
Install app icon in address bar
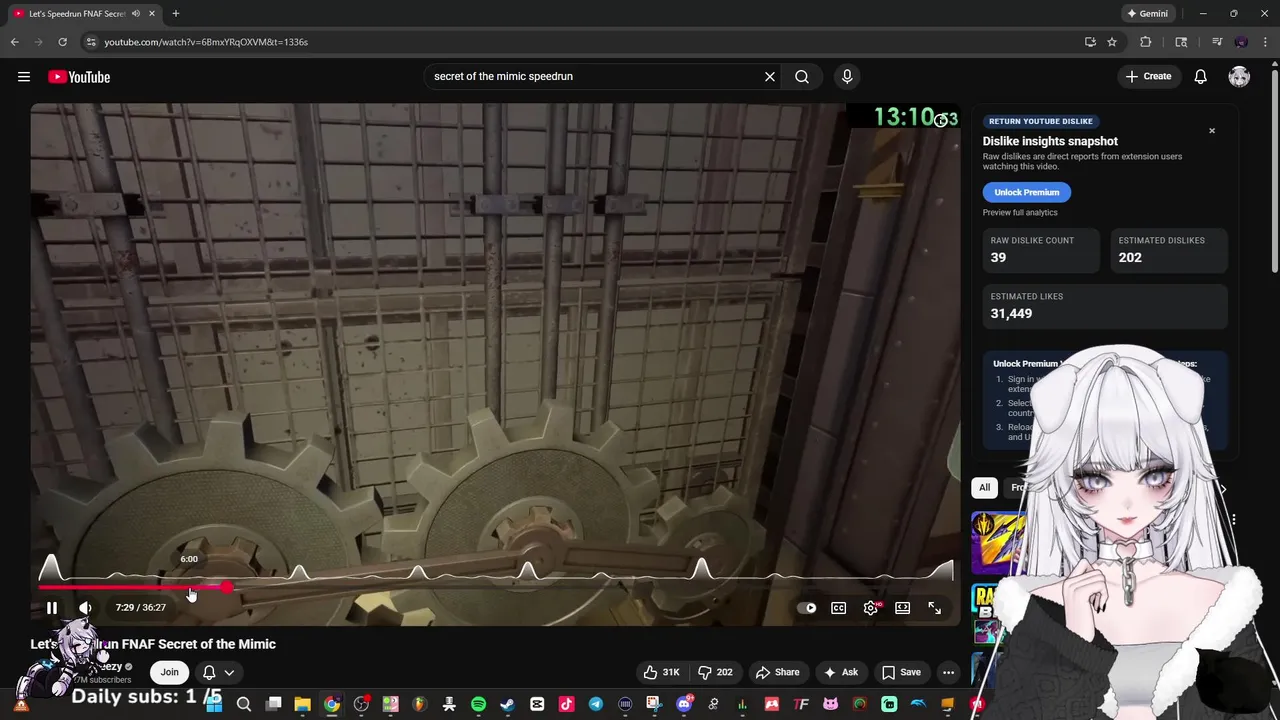click(1090, 42)
